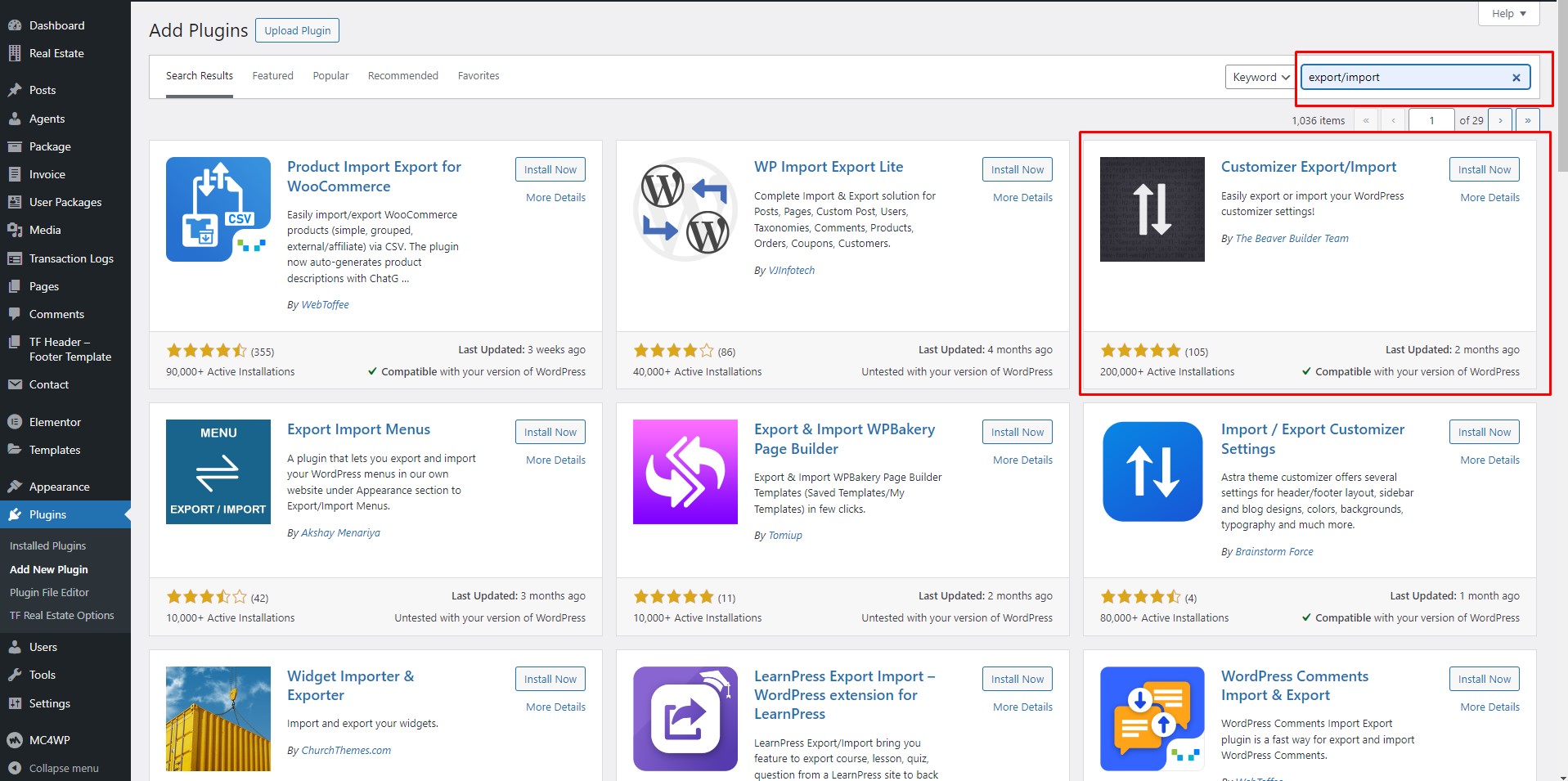Click the Collapse menu arrow icon

click(x=15, y=768)
